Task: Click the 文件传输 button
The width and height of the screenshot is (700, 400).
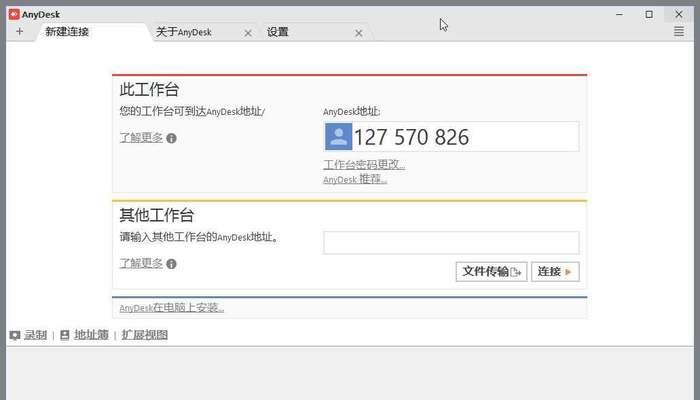Action: (x=492, y=271)
